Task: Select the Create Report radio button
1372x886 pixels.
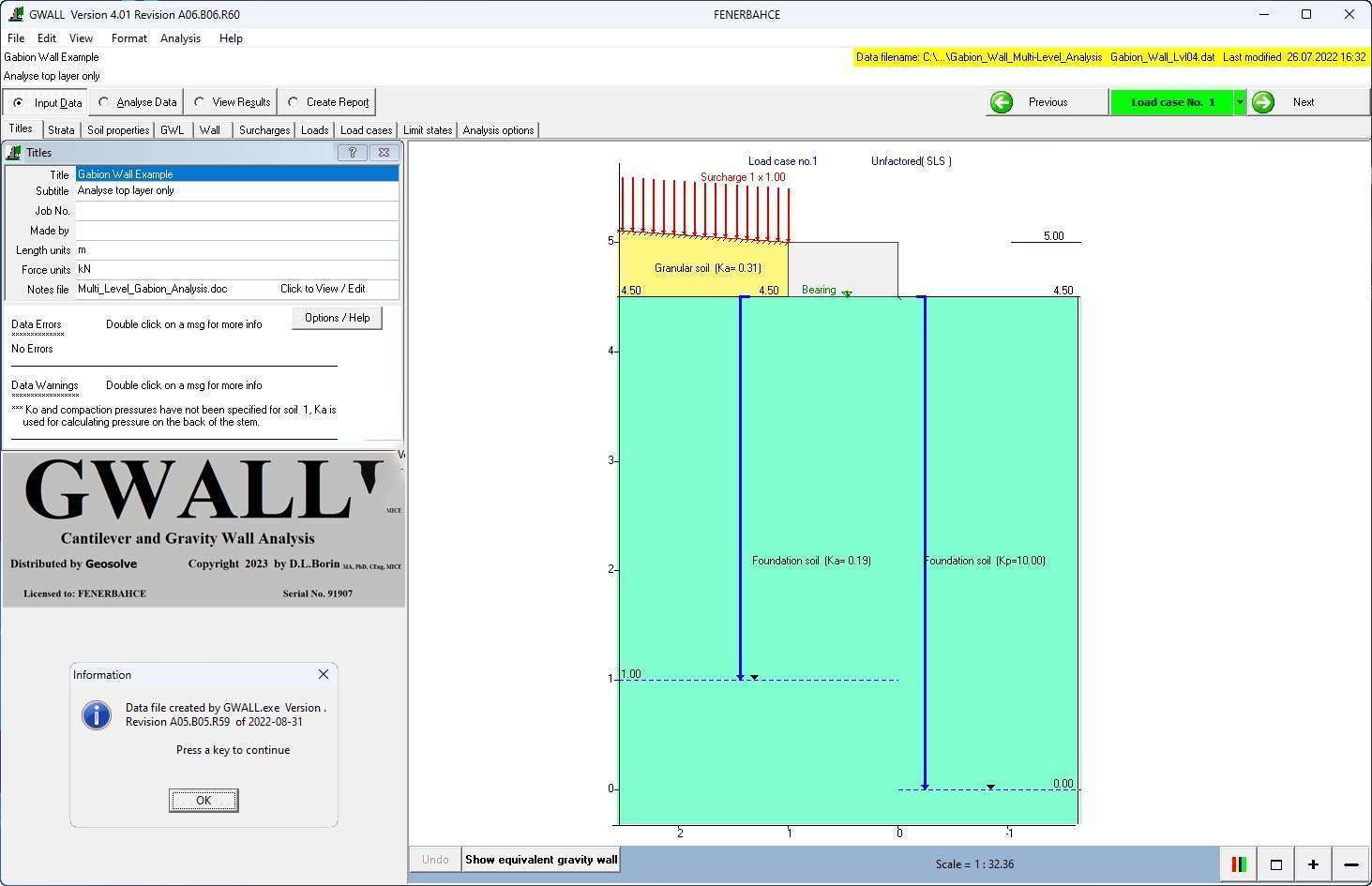Action: pyautogui.click(x=294, y=102)
